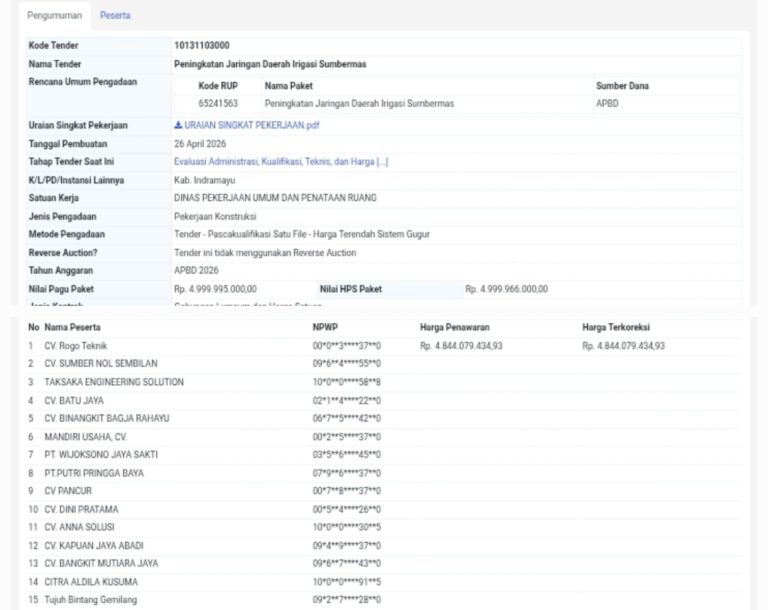Viewport: 768px width, 610px height.
Task: Click the tender code 10131103000
Action: point(202,46)
